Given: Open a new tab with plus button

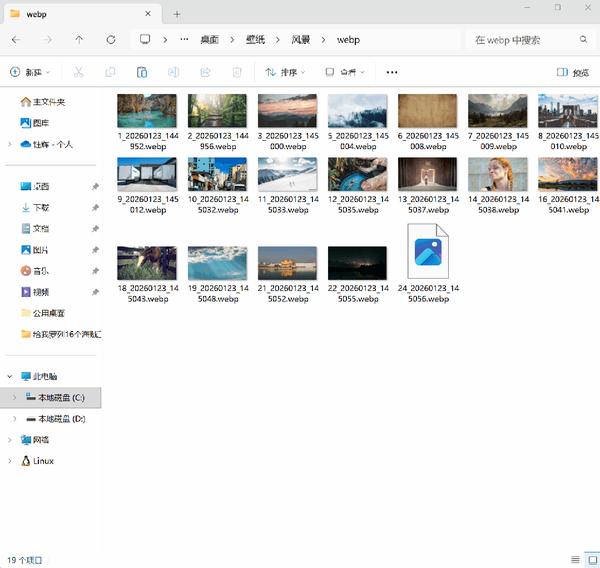Looking at the screenshot, I should pos(177,14).
